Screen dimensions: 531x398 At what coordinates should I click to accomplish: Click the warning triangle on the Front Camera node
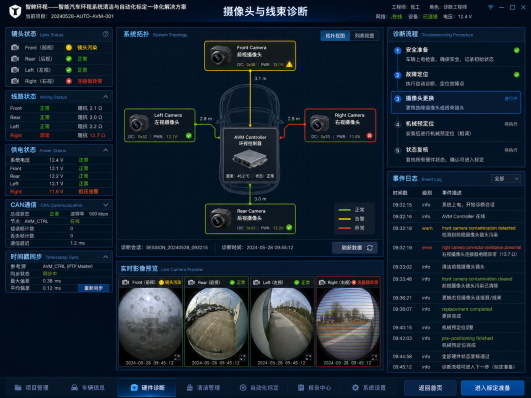point(289,64)
